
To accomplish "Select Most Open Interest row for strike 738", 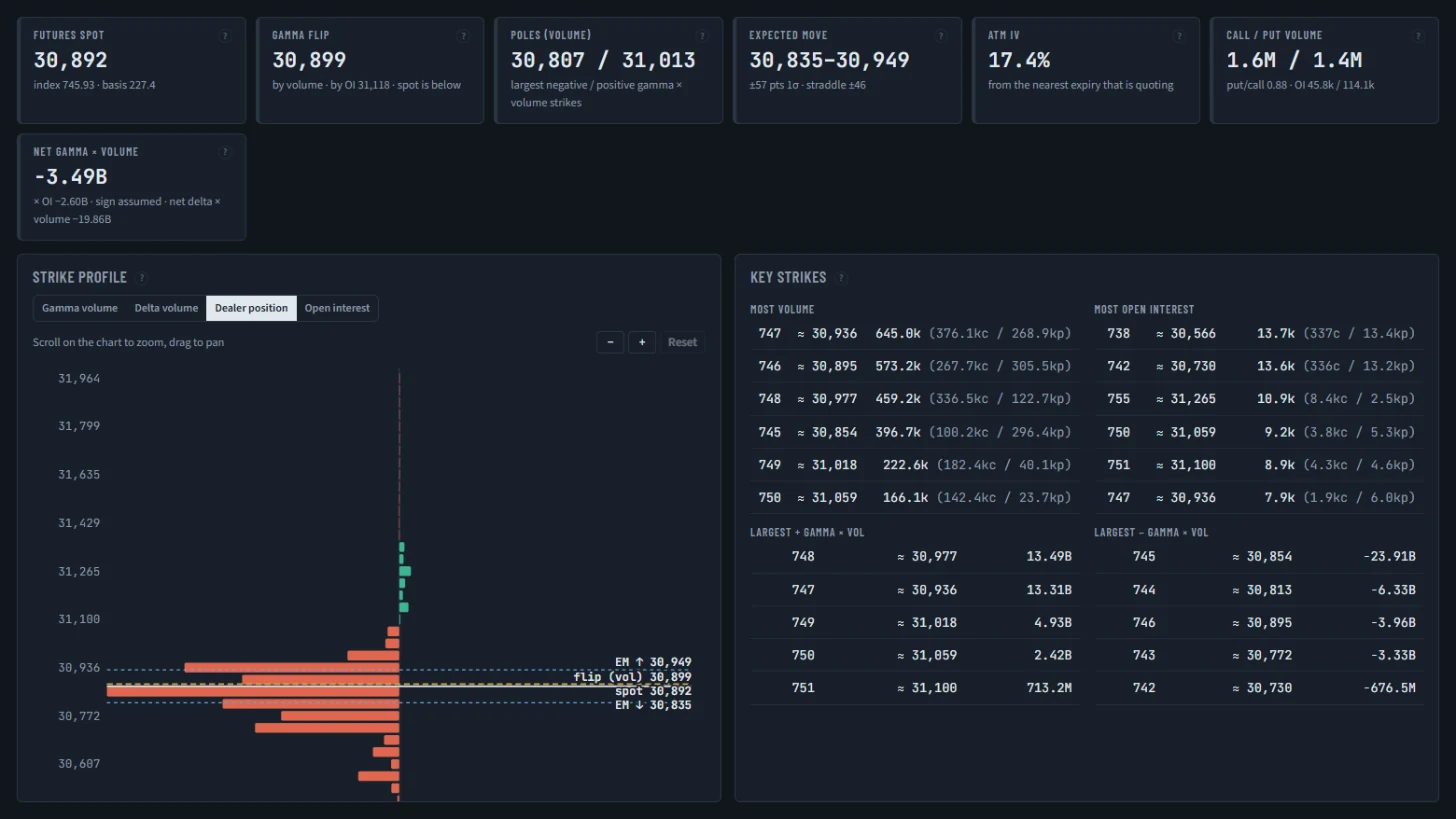I will pyautogui.click(x=1259, y=333).
